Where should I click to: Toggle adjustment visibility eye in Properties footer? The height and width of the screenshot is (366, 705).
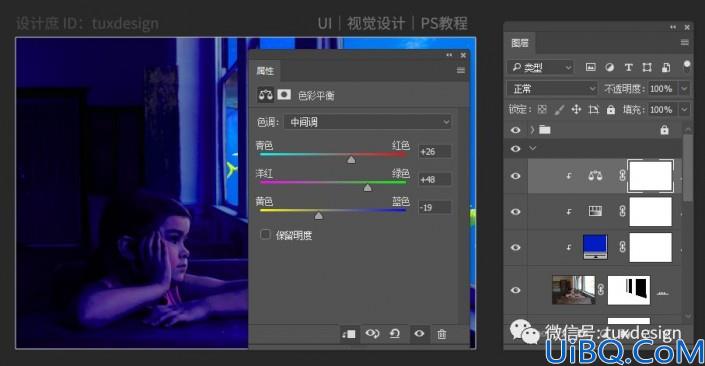pyautogui.click(x=419, y=334)
